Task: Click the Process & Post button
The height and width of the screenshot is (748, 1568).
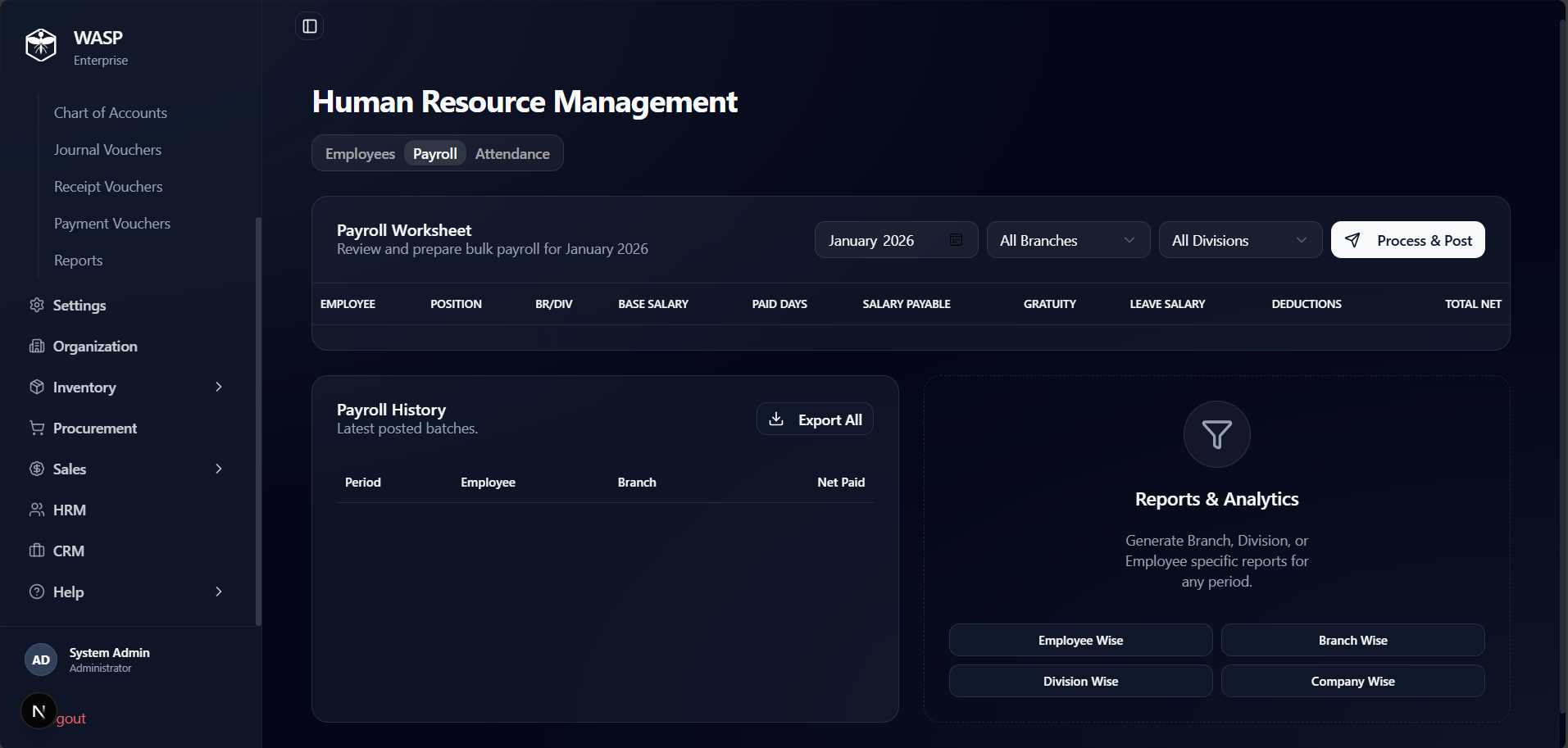Action: coord(1407,240)
